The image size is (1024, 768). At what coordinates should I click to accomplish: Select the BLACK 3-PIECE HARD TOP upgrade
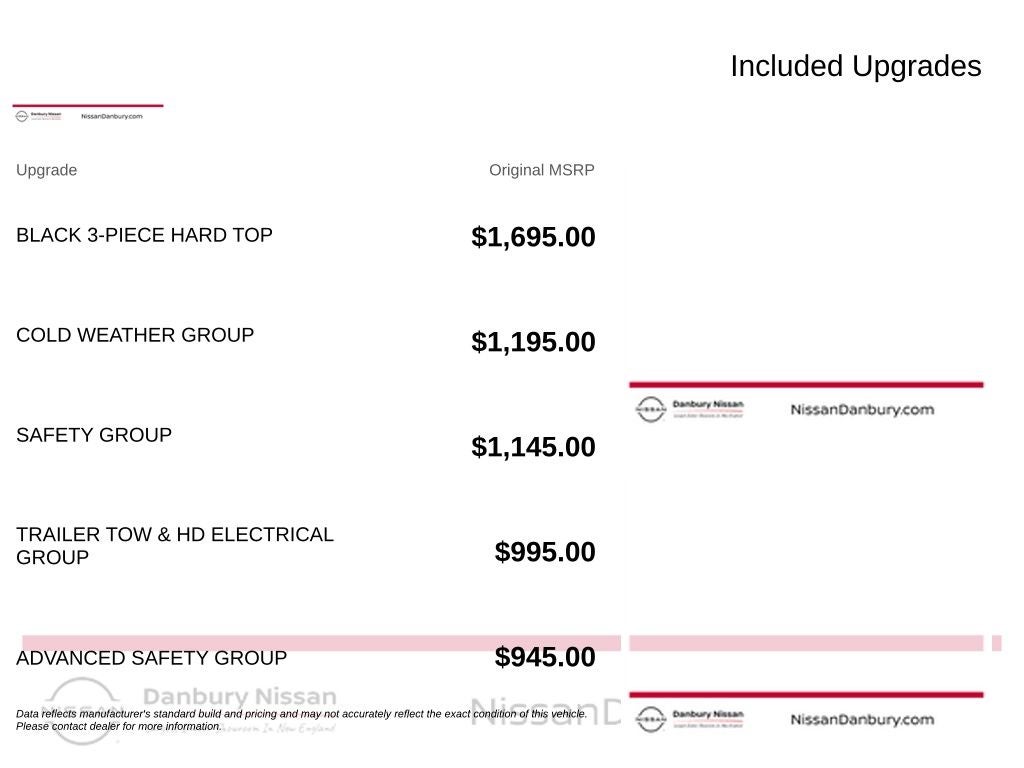point(144,235)
